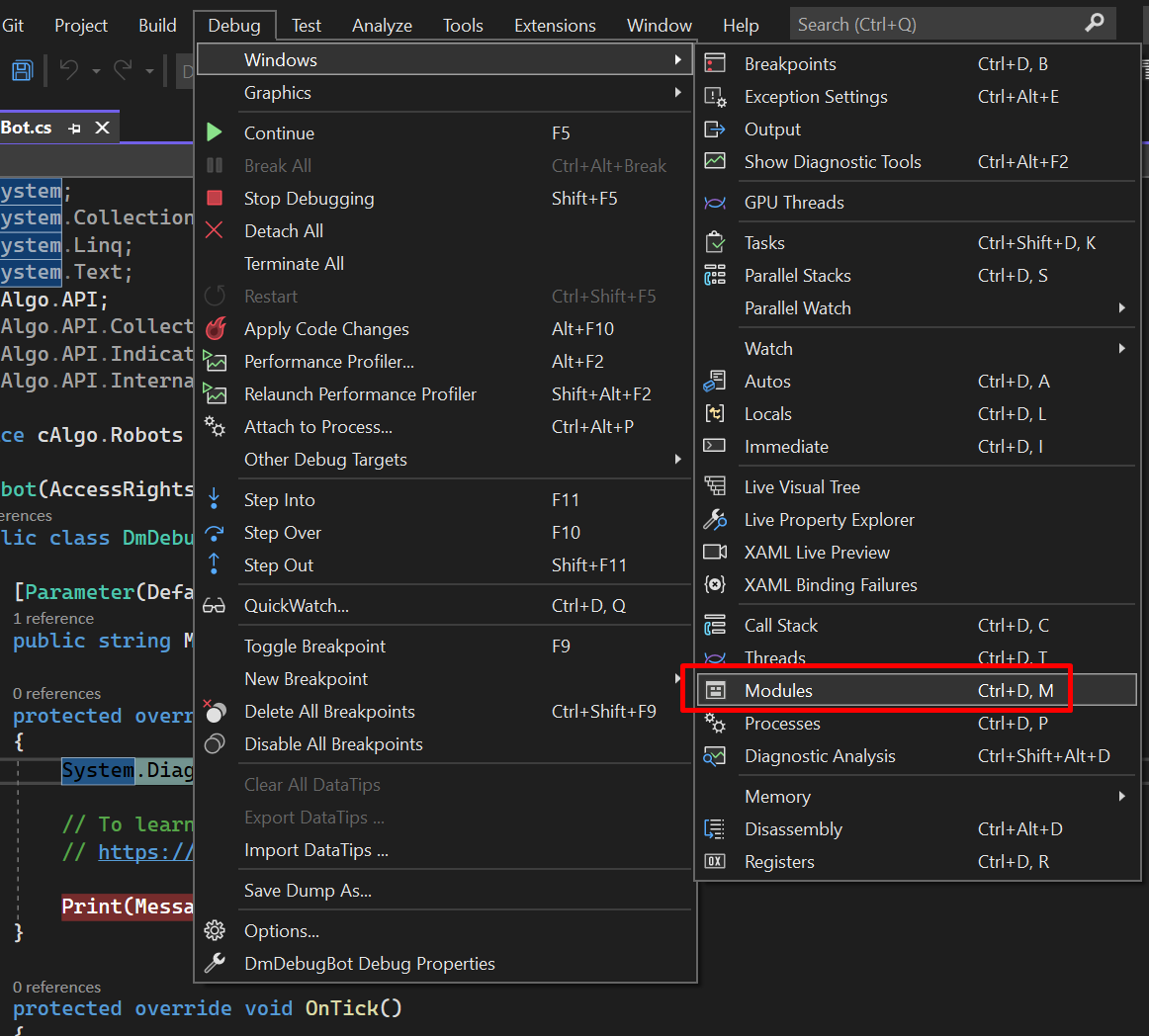This screenshot has height=1036, width=1149.
Task: Click the Debug Properties wrench icon
Action: click(x=215, y=963)
